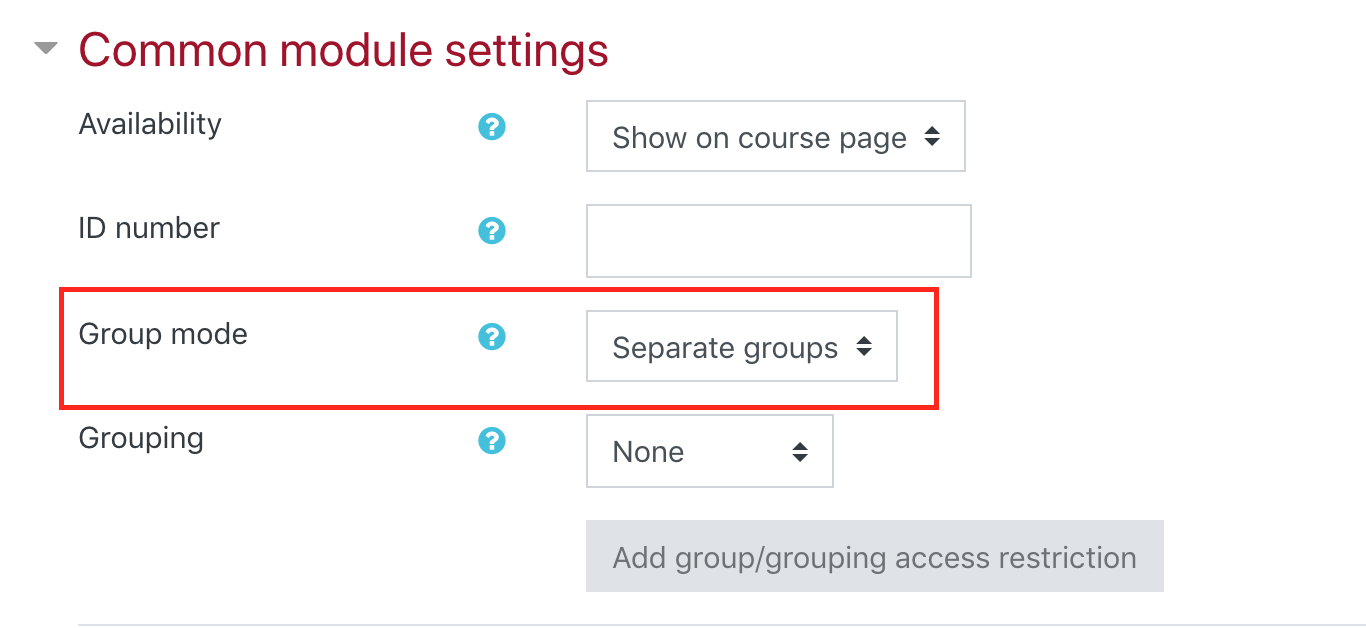Click the blue help circle near ID number
This screenshot has width=1366, height=628.
491,230
